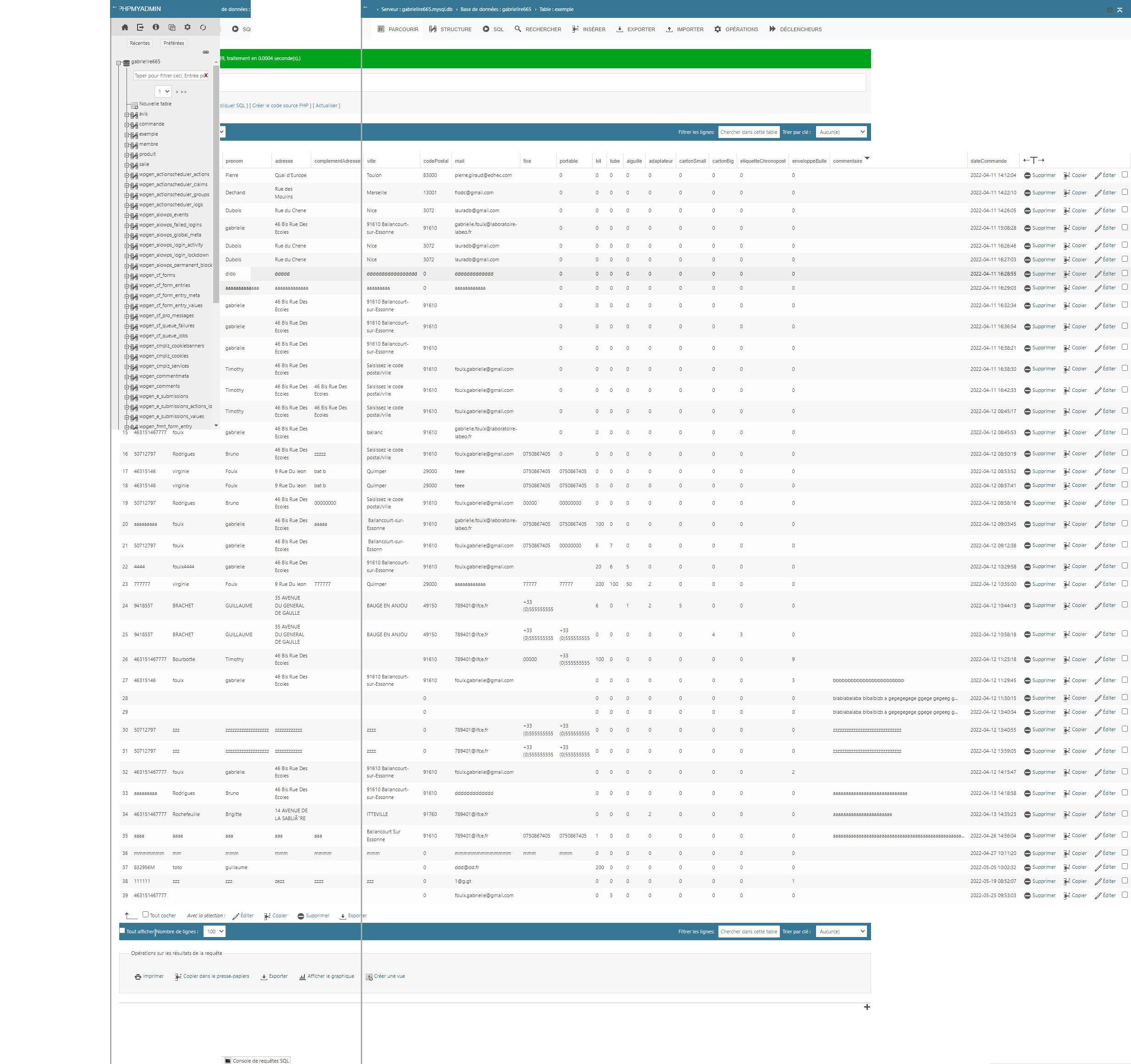Expand the avis table node
This screenshot has width=1131, height=1064.
coord(127,115)
